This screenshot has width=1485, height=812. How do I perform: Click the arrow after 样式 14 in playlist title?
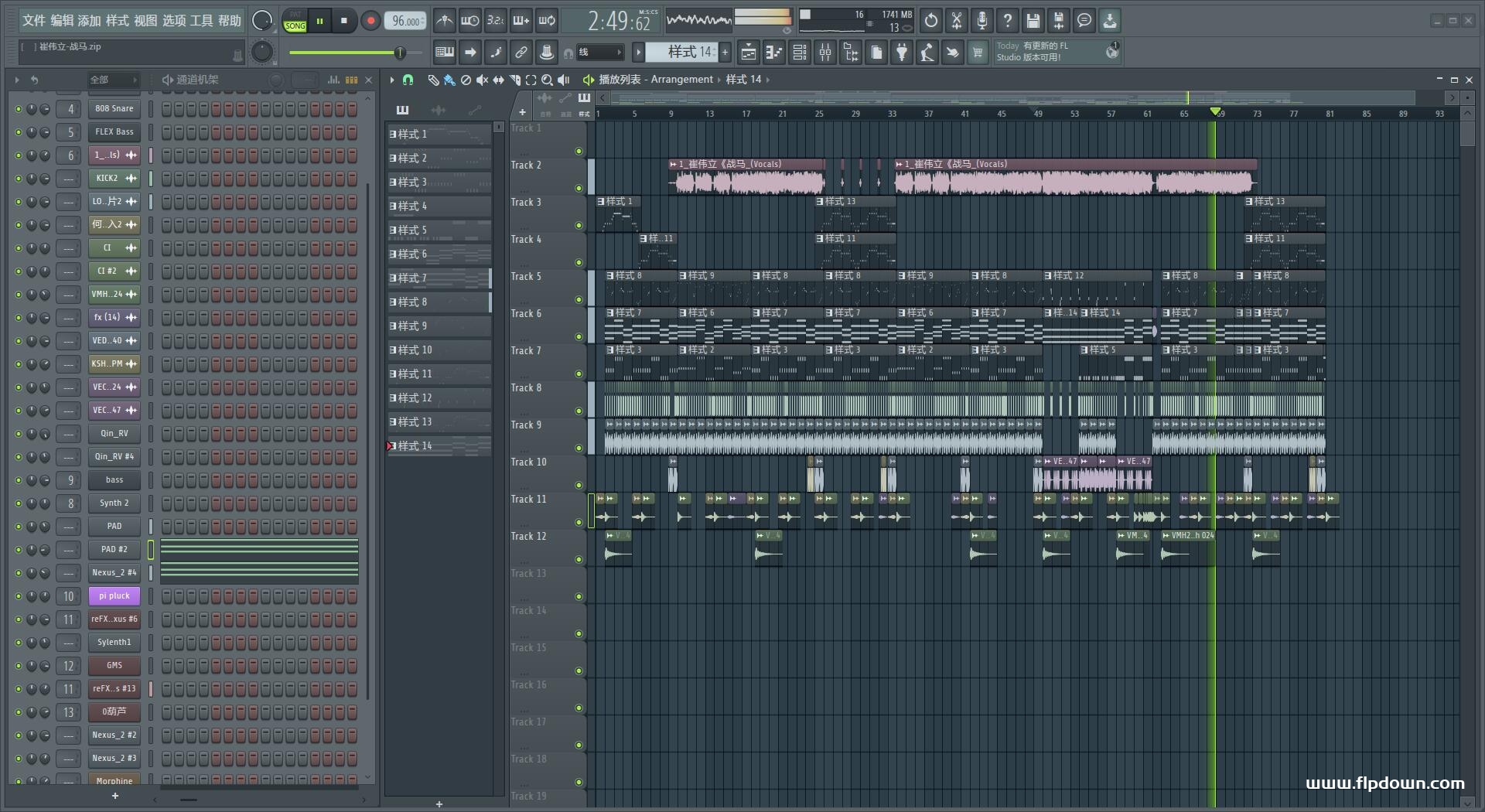pos(768,80)
